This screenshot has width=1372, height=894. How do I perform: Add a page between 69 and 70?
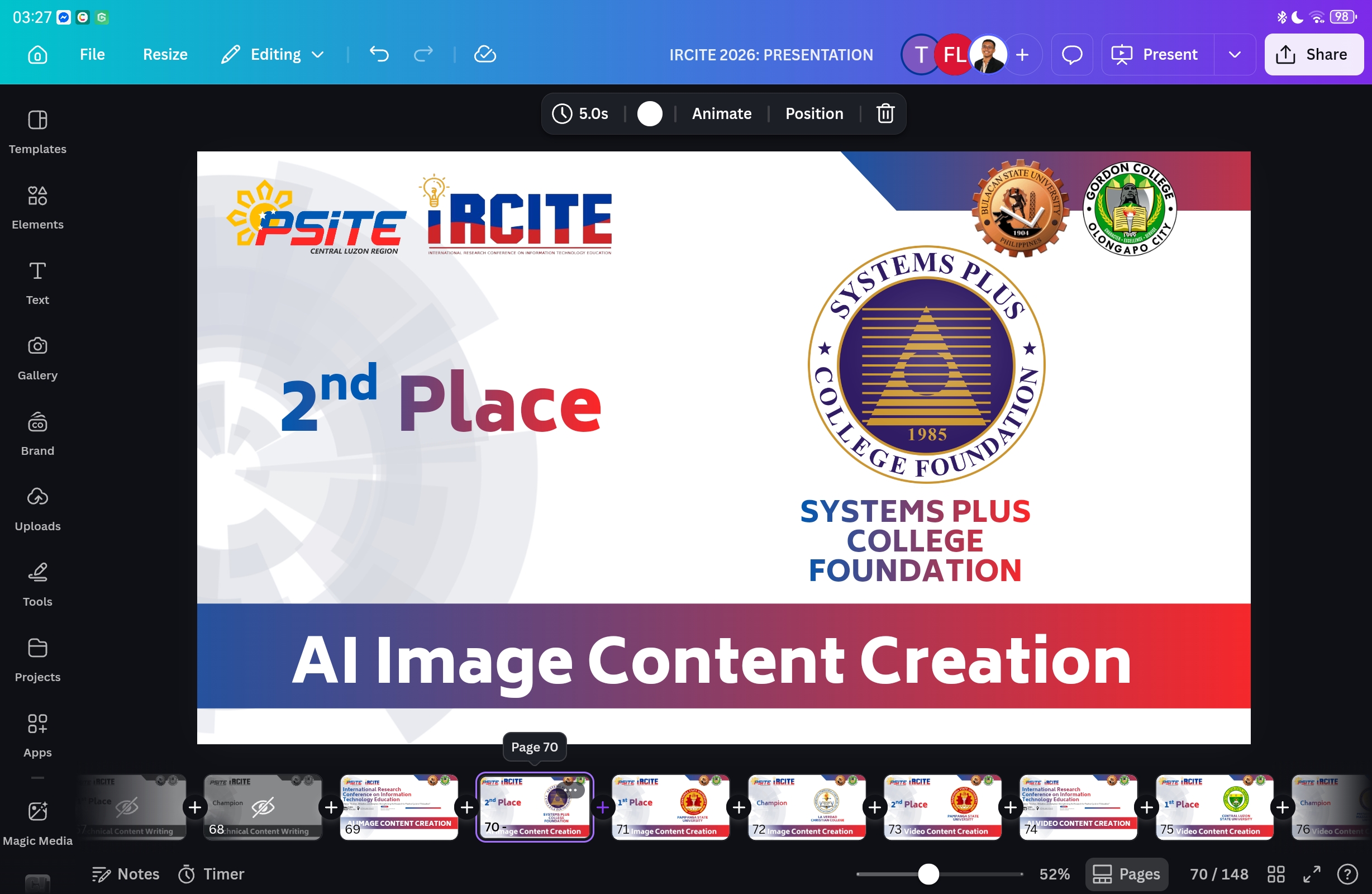(467, 807)
